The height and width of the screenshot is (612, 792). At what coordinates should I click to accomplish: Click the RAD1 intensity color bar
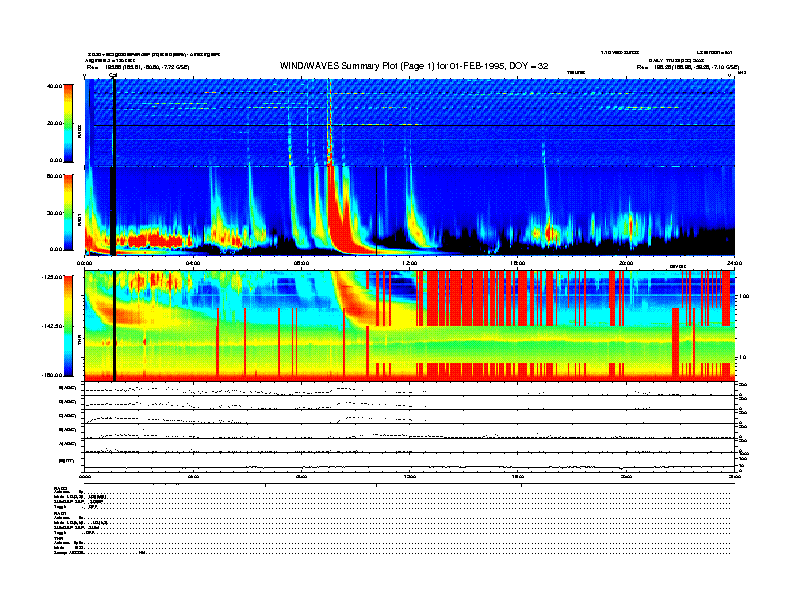(x=68, y=212)
